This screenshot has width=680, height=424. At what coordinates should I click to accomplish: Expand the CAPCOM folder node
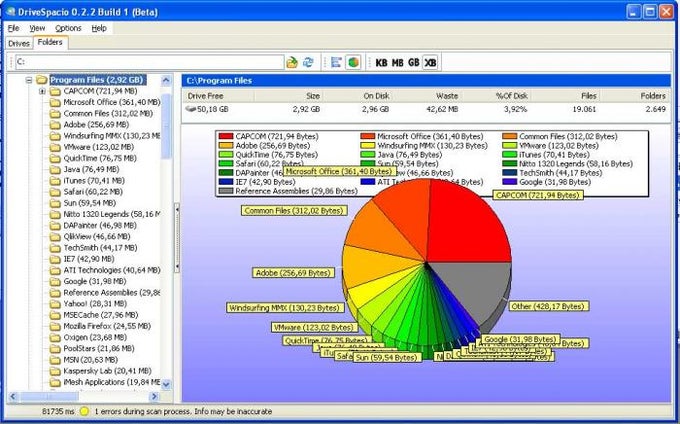(42, 91)
